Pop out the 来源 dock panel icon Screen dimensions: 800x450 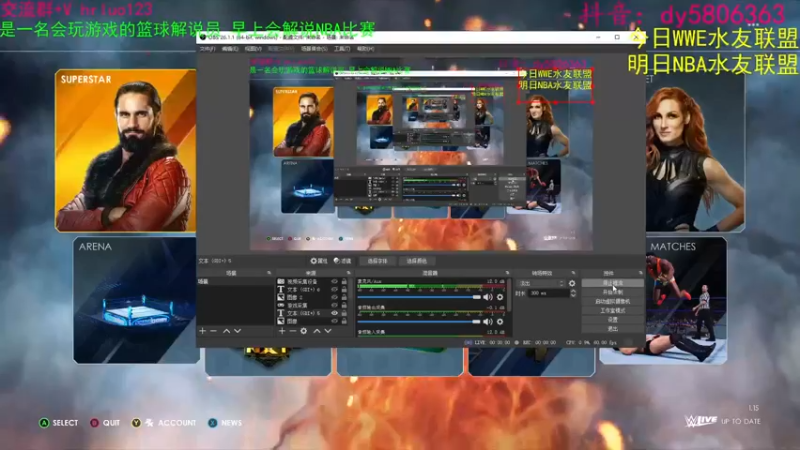[x=349, y=273]
